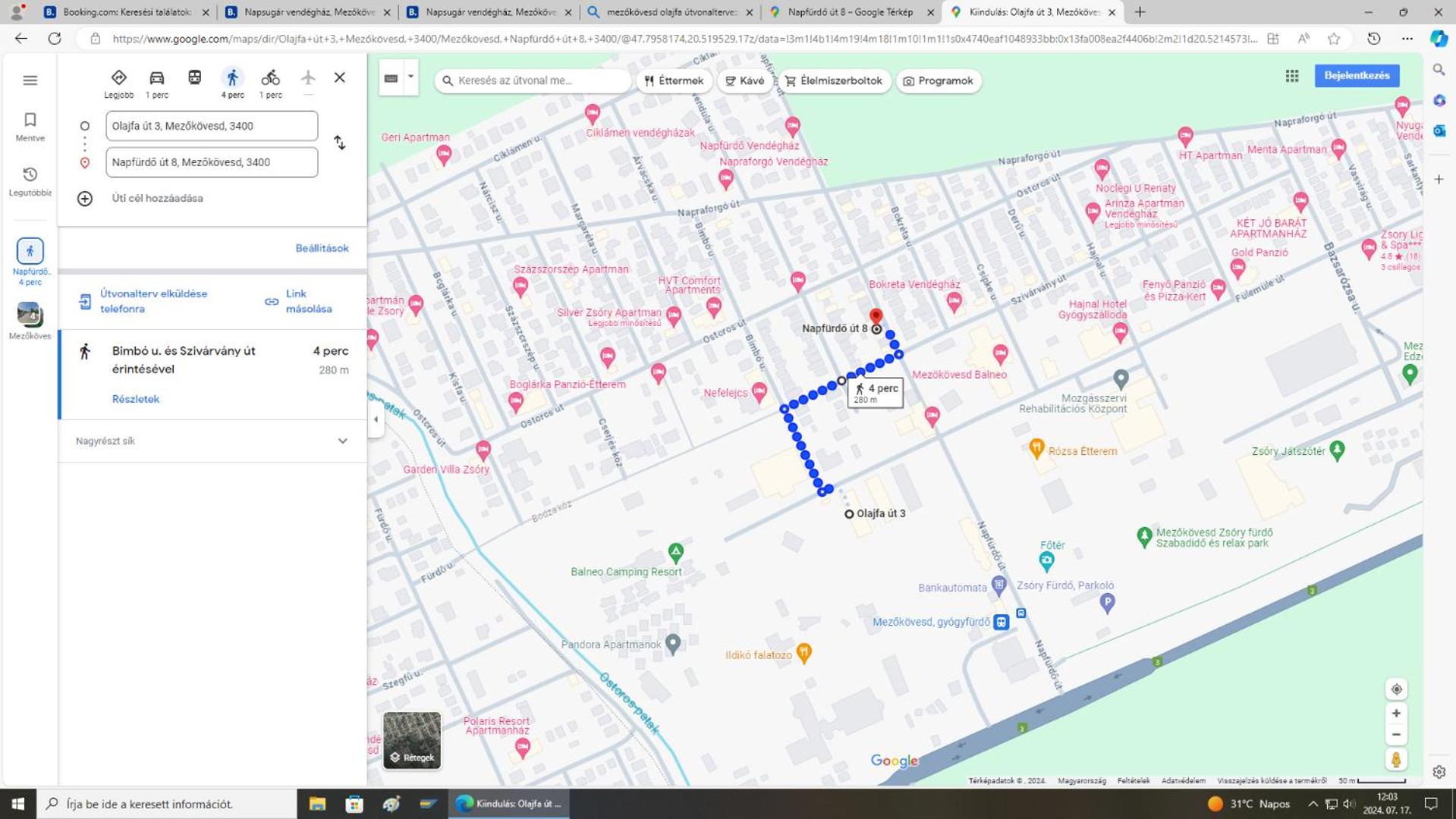Switch to Napfürdő út 8 – Google Térkép tab
Screen dimensions: 1456x819
click(850, 12)
